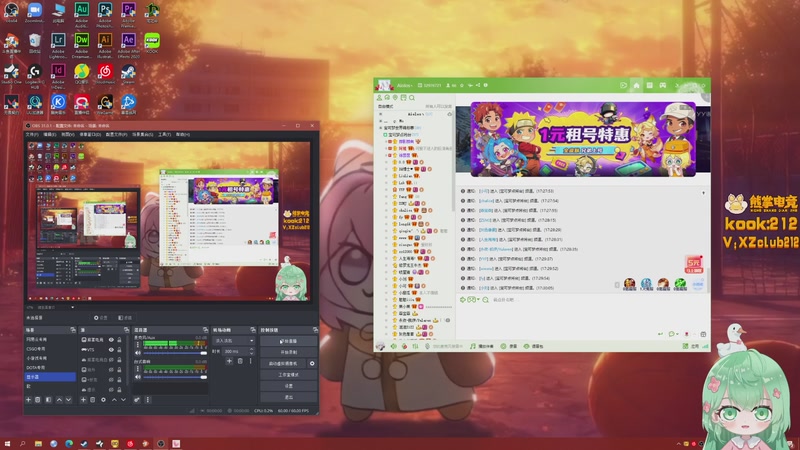
Task: Open Adobe Dreamweaver desktop shortcut
Action: (x=82, y=45)
